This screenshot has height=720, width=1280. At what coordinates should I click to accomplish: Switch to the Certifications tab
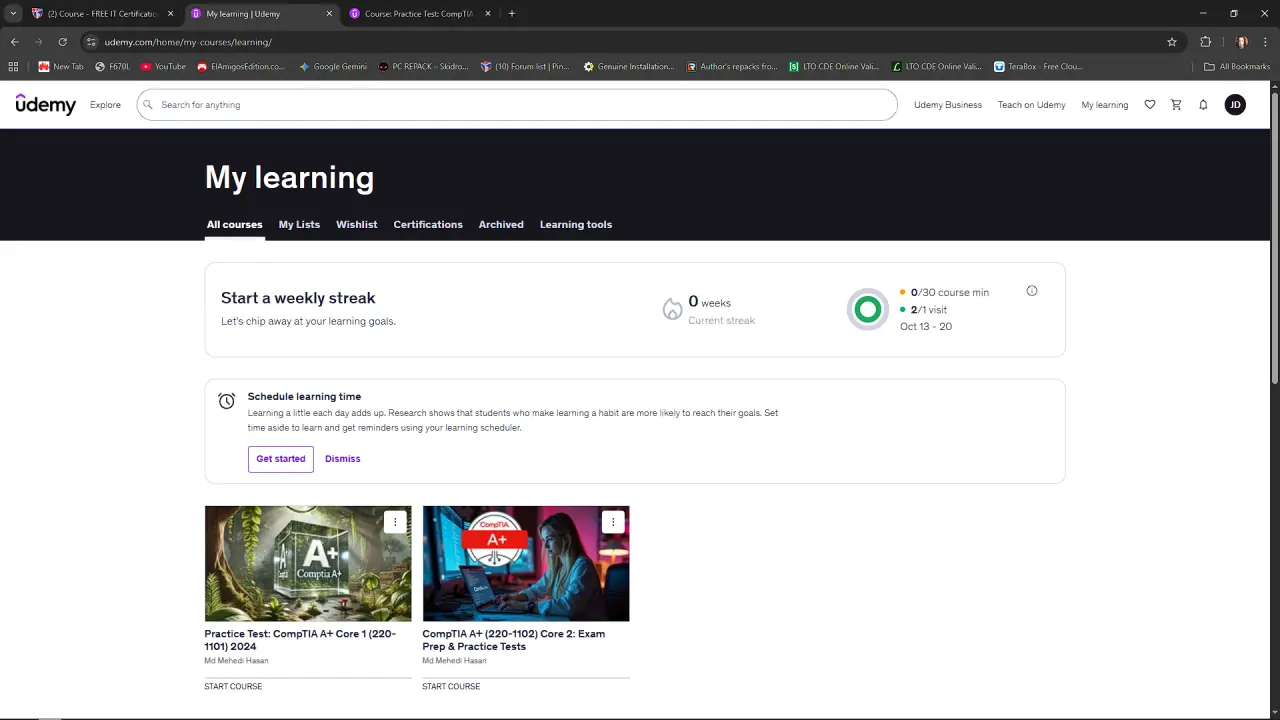pos(428,225)
